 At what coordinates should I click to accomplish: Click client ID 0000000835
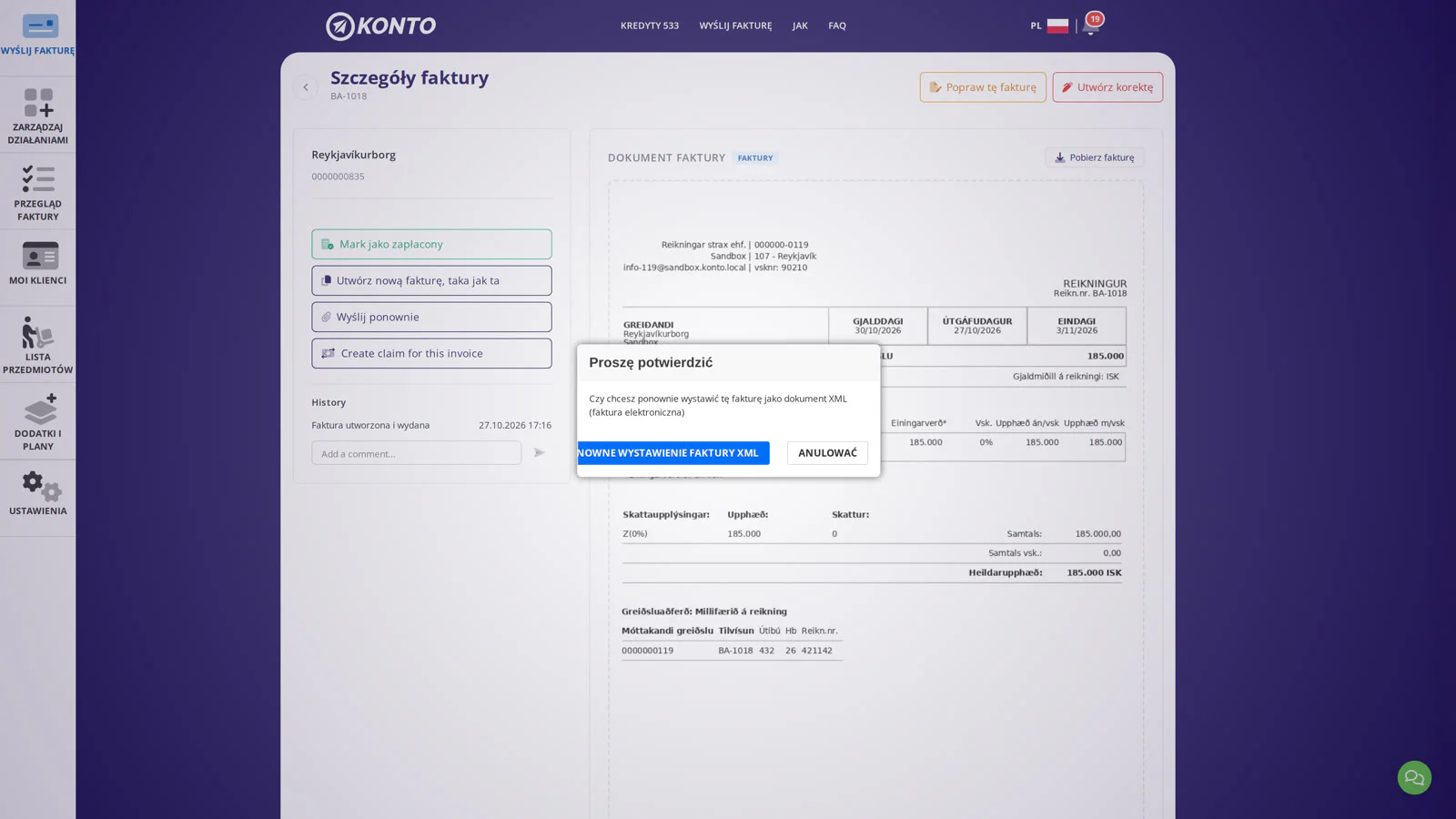coord(338,177)
